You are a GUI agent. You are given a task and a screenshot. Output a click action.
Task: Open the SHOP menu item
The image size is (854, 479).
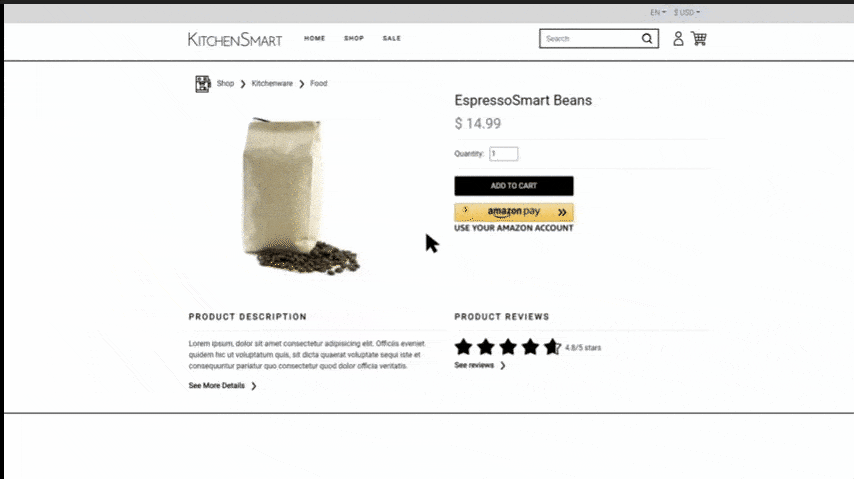(353, 38)
